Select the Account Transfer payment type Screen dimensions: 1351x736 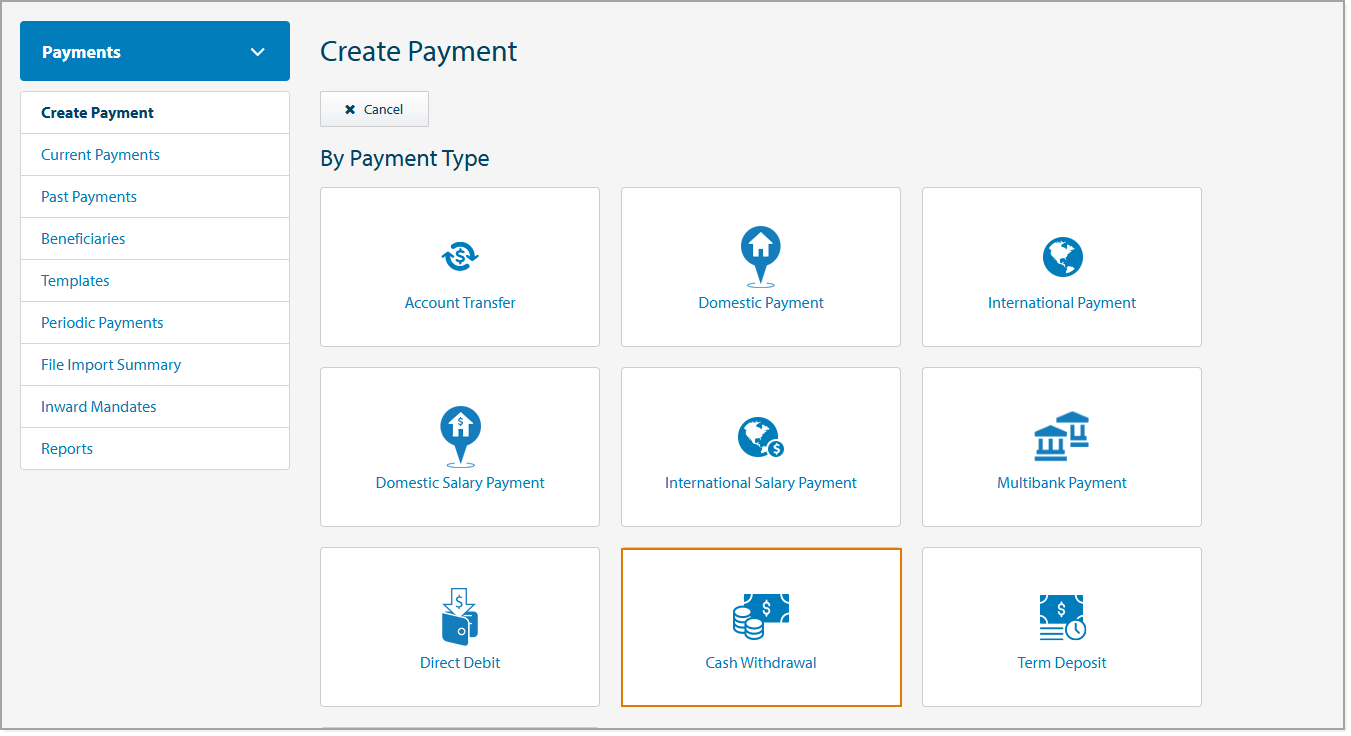[x=459, y=267]
